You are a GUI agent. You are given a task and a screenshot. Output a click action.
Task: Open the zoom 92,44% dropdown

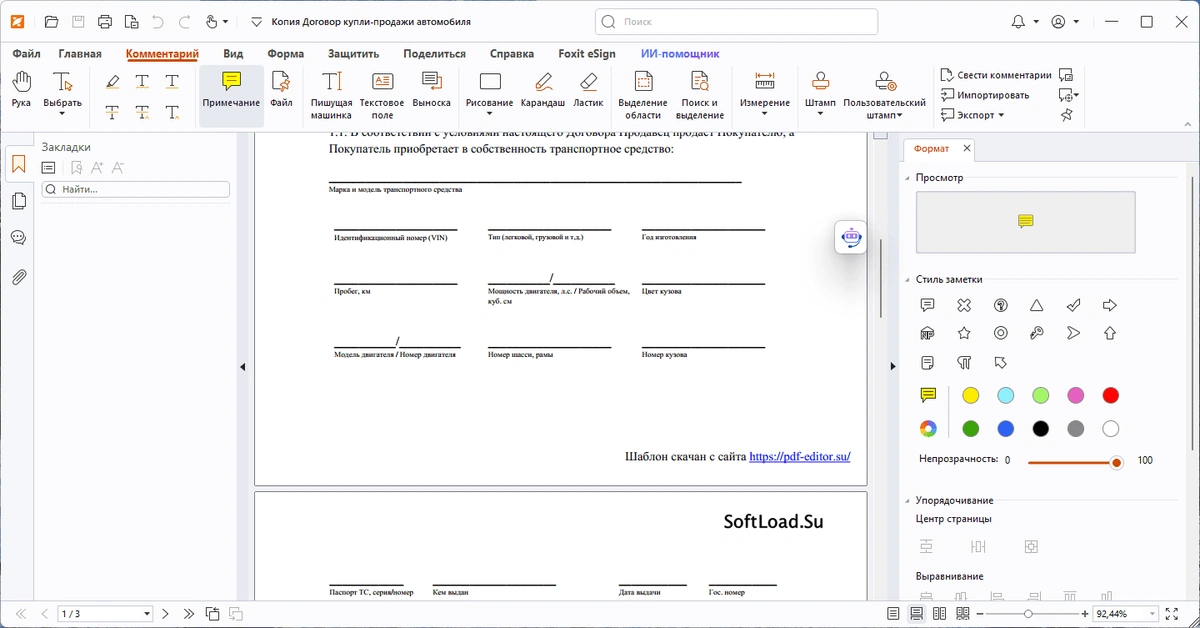(x=1152, y=613)
